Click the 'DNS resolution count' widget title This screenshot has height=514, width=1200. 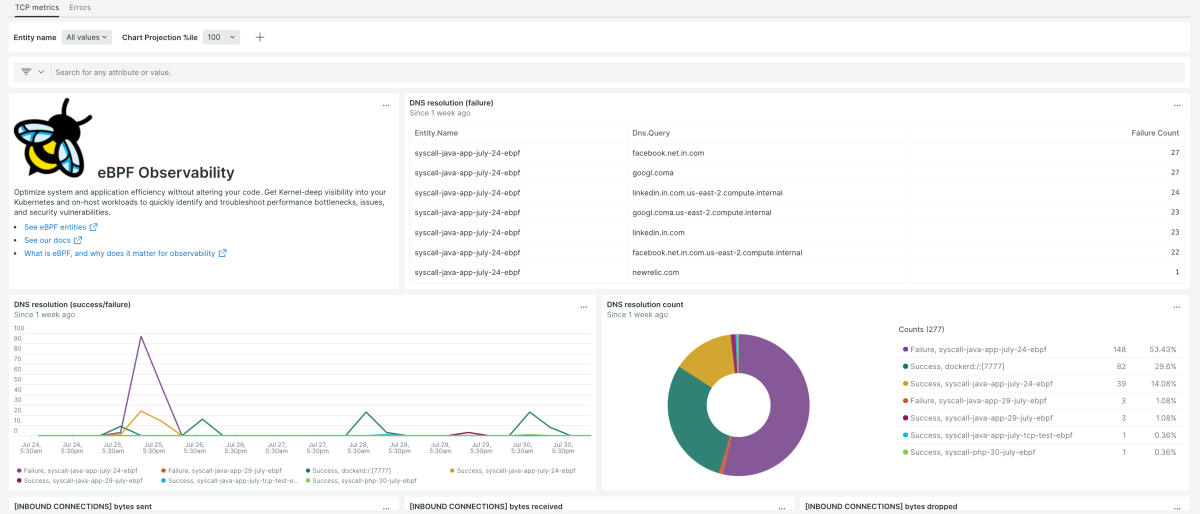645,304
